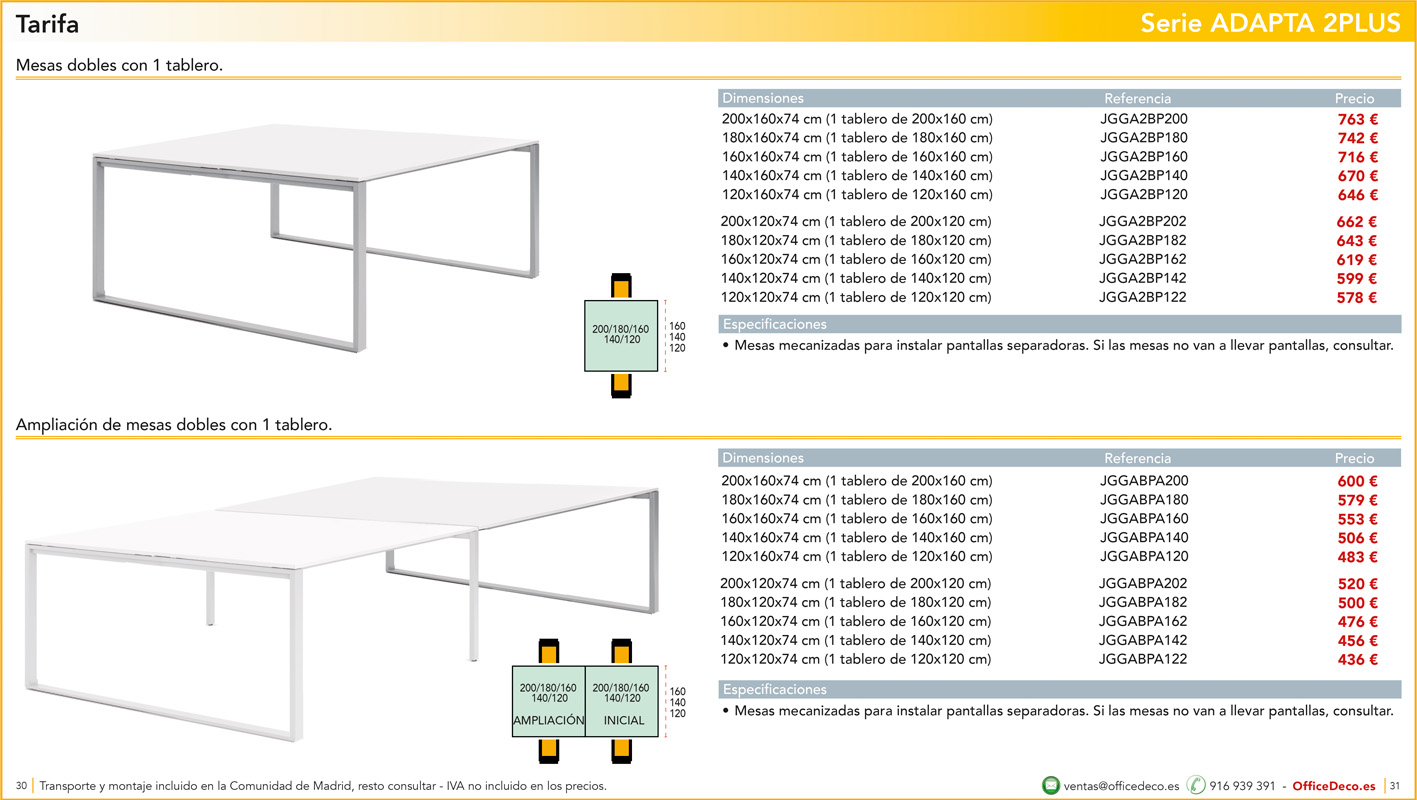Select row 160x120x74 cm reference JGGA2BP162
This screenshot has height=800, width=1417.
click(1049, 259)
